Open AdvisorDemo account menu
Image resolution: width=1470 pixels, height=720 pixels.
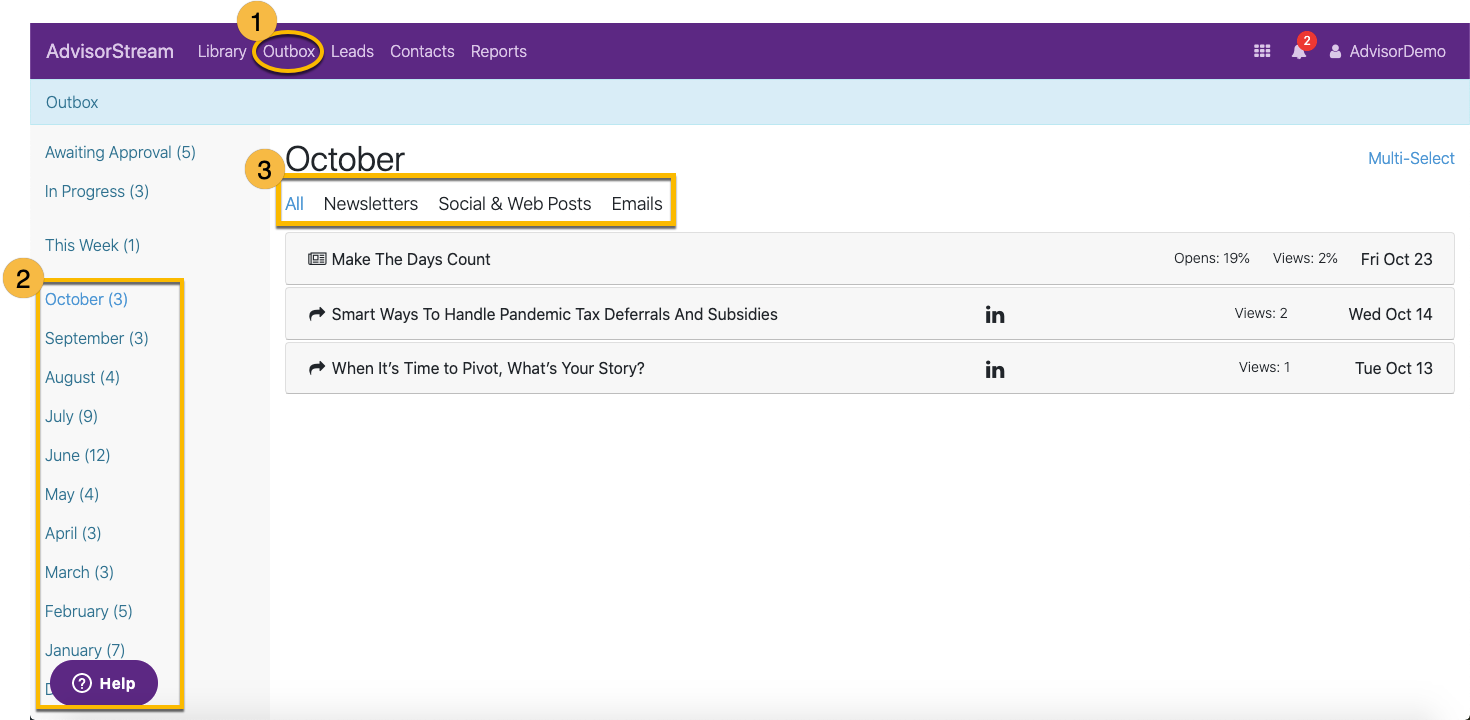click(1397, 51)
